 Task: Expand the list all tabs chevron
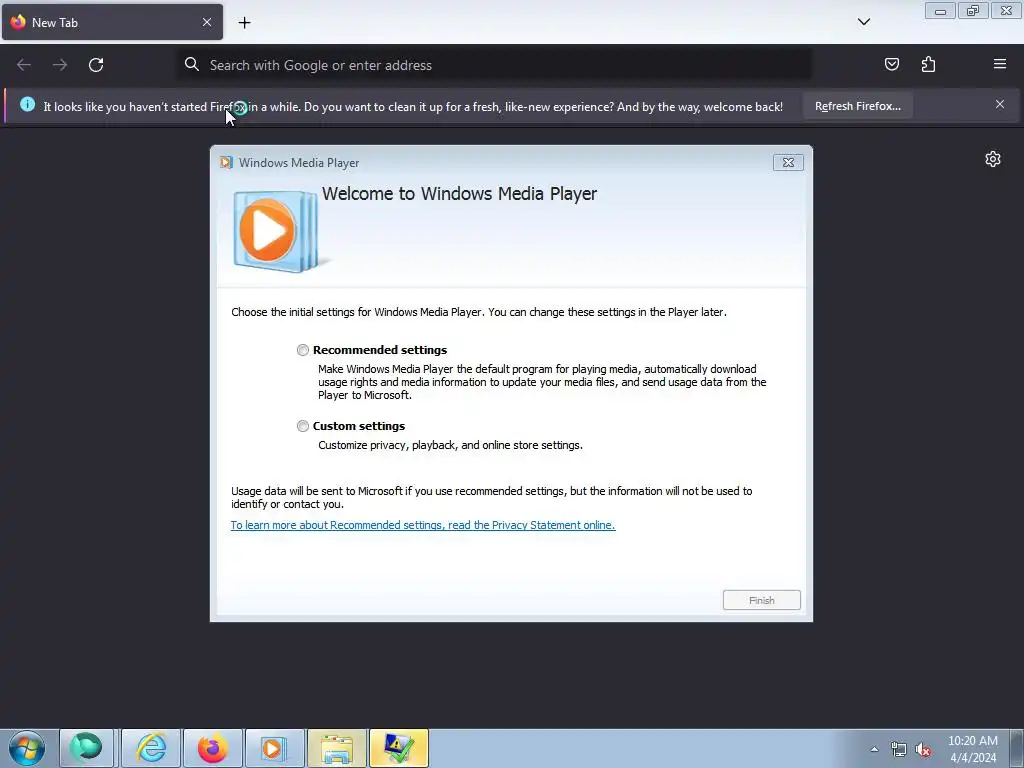click(863, 22)
